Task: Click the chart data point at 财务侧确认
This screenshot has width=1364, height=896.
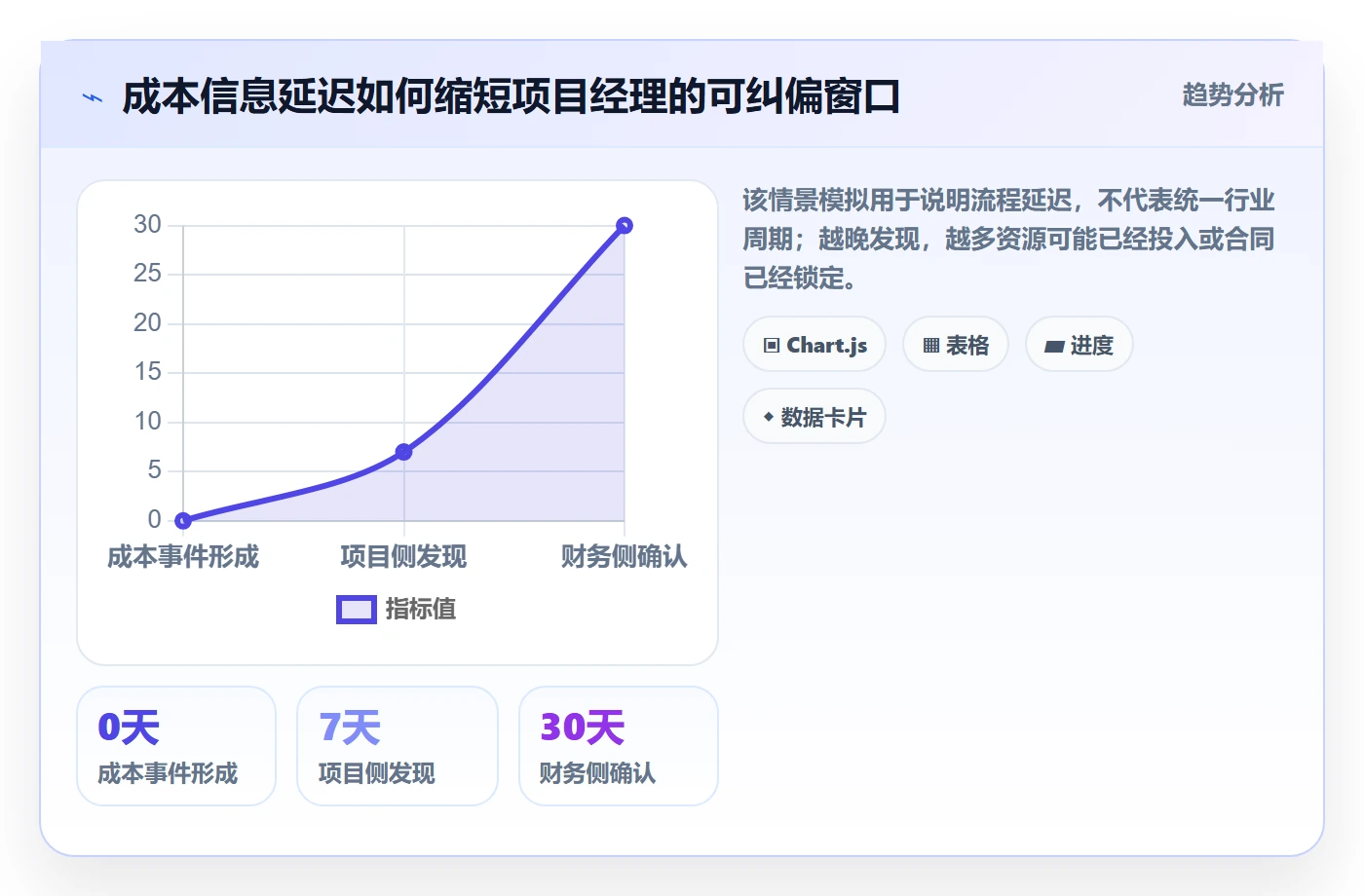Action: [625, 226]
